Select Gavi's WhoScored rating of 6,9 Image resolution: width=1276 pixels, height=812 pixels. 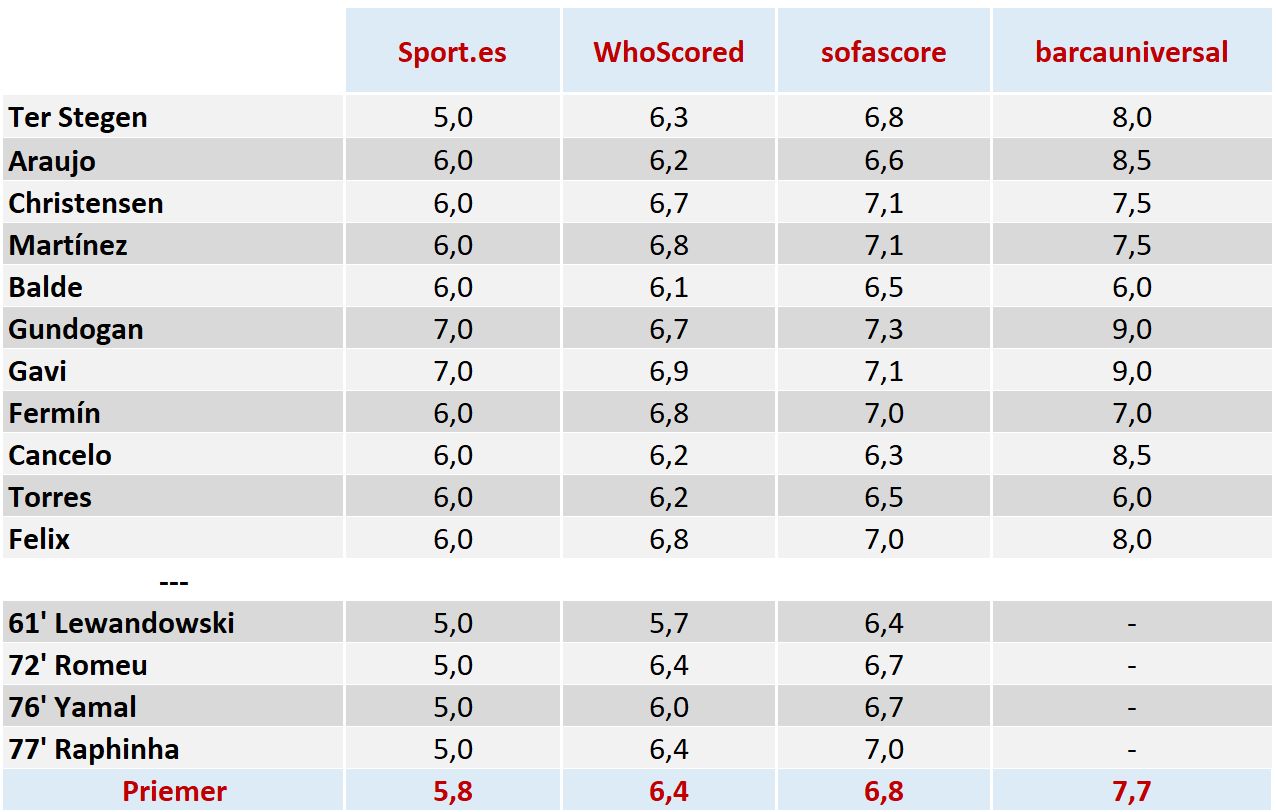[668, 371]
